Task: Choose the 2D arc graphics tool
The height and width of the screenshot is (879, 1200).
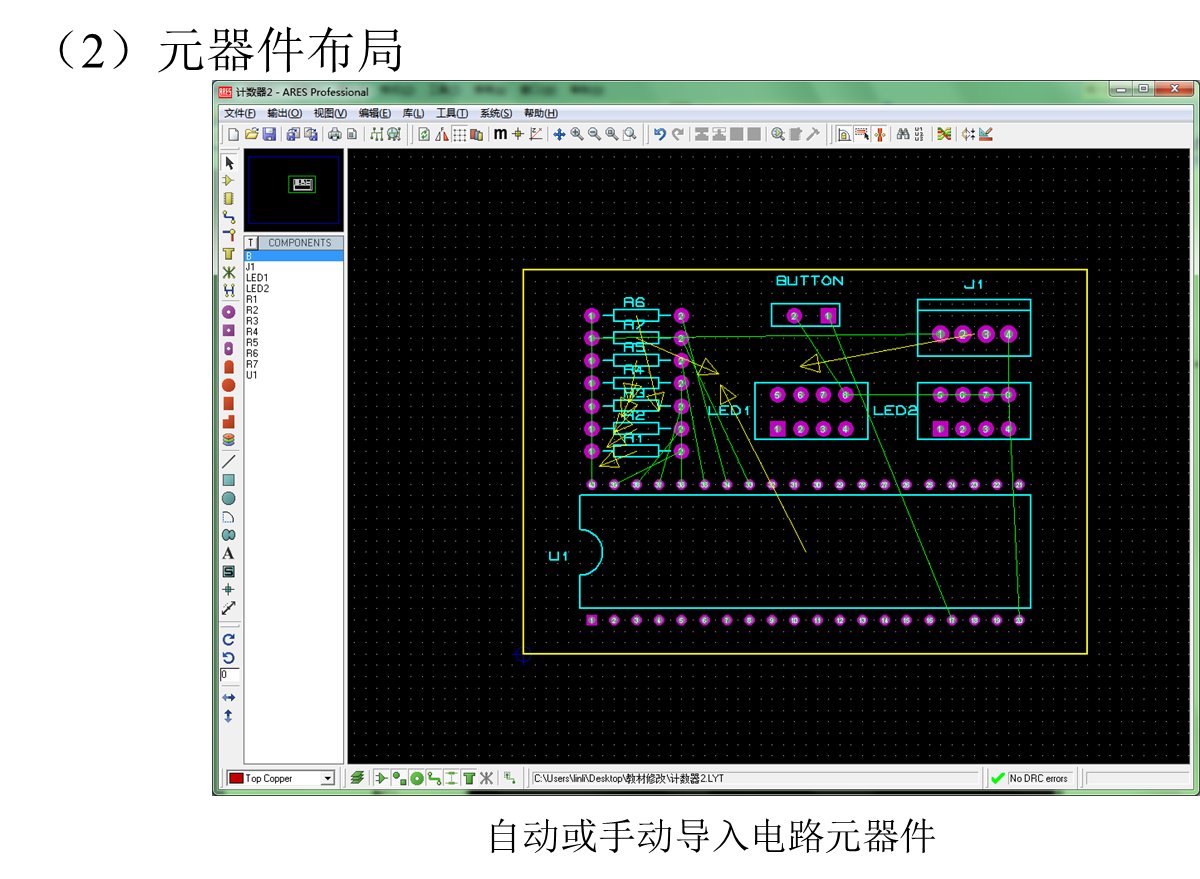Action: [229, 517]
